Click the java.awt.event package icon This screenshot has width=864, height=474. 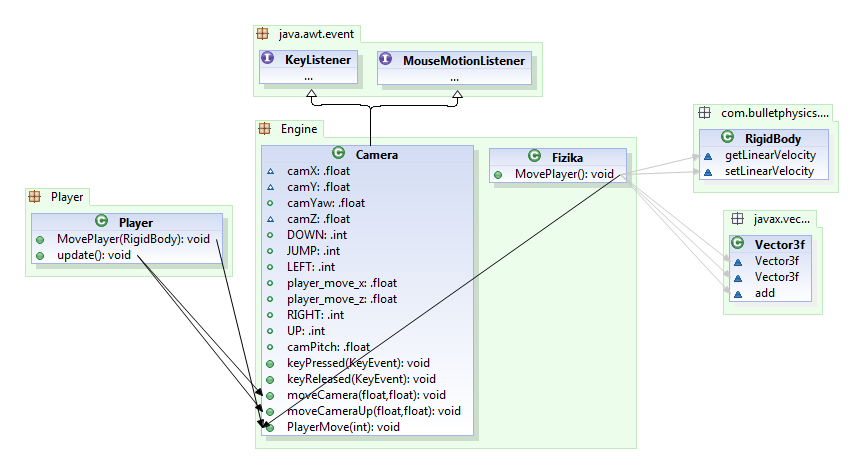[264, 33]
